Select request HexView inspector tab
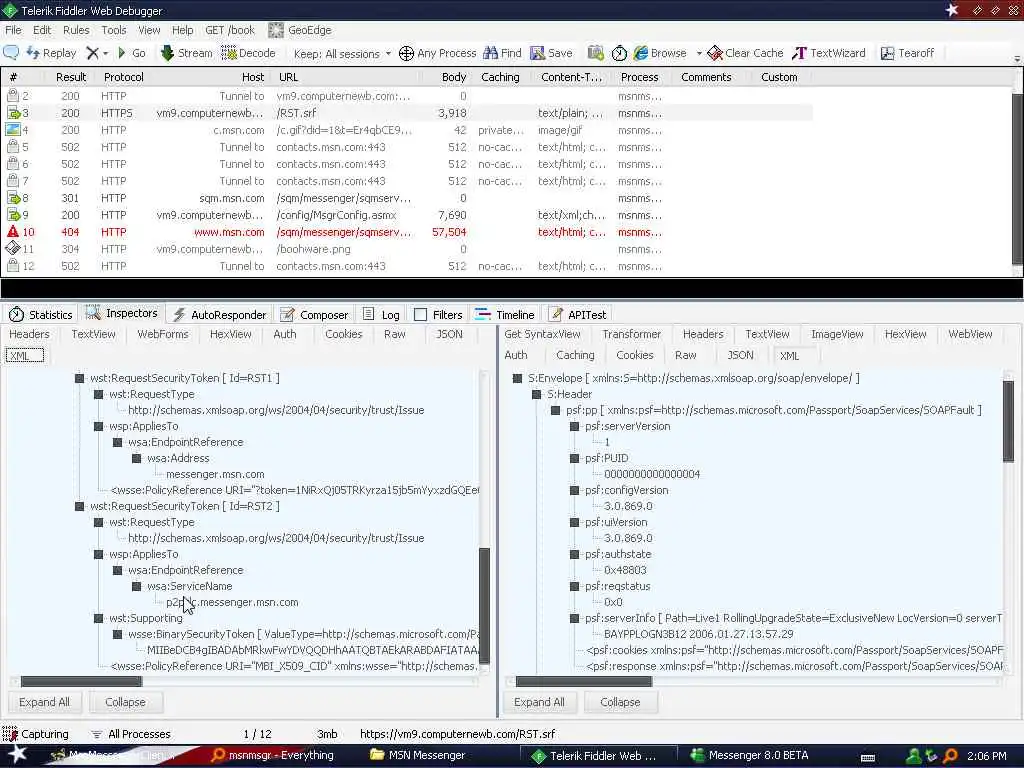This screenshot has height=768, width=1024. (231, 334)
